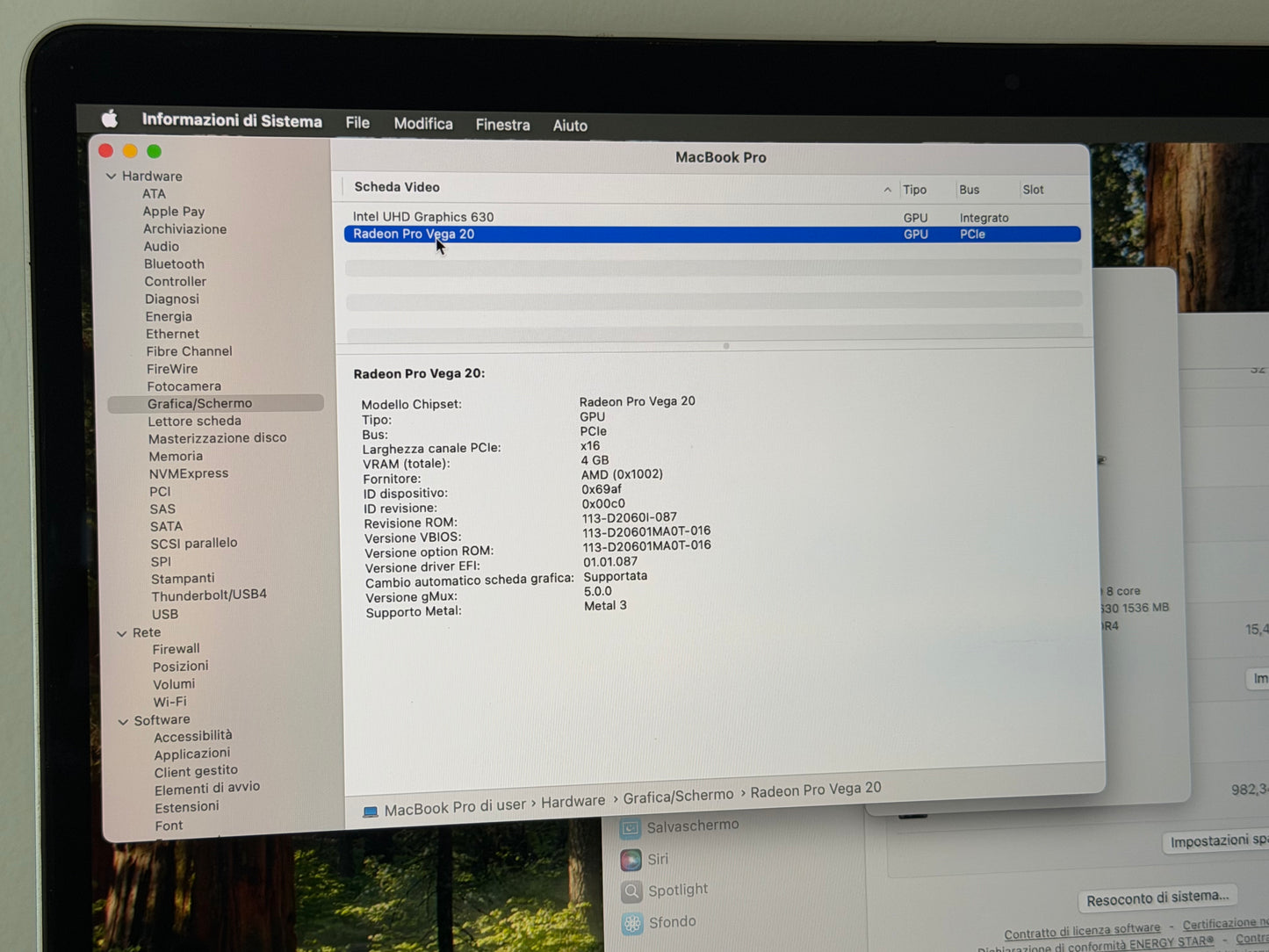Select FireWire in the sidebar
1269x952 pixels.
pyautogui.click(x=172, y=369)
